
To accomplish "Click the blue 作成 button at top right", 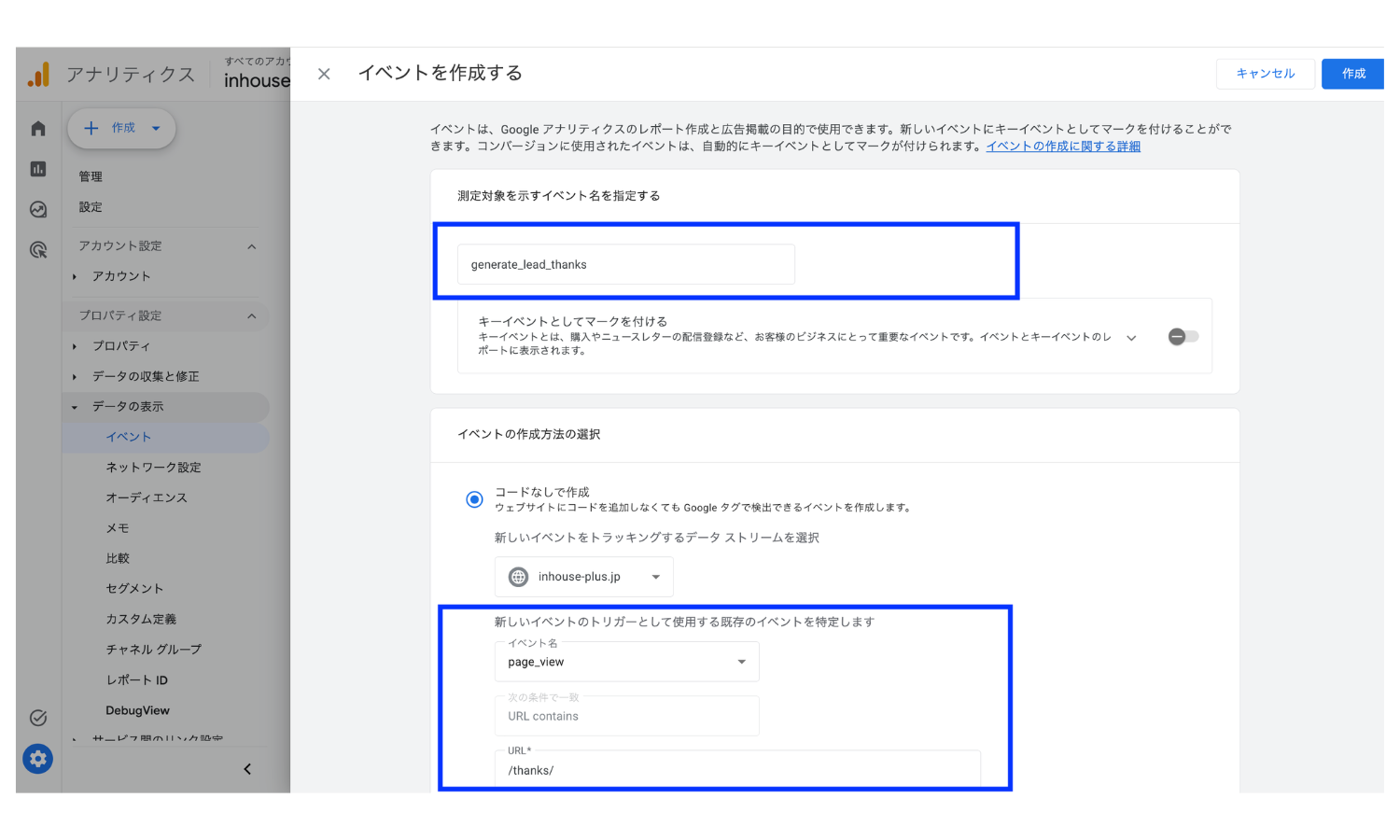I will [x=1353, y=74].
